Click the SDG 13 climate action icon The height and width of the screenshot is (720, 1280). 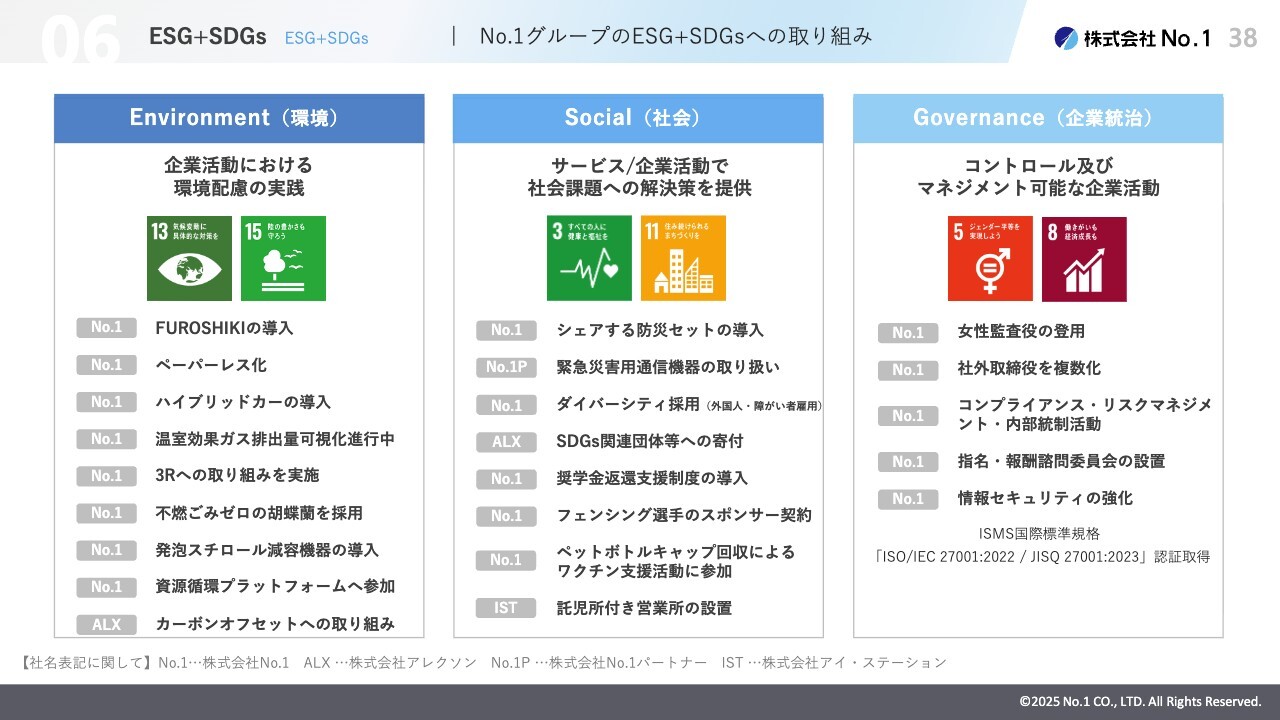coord(189,258)
